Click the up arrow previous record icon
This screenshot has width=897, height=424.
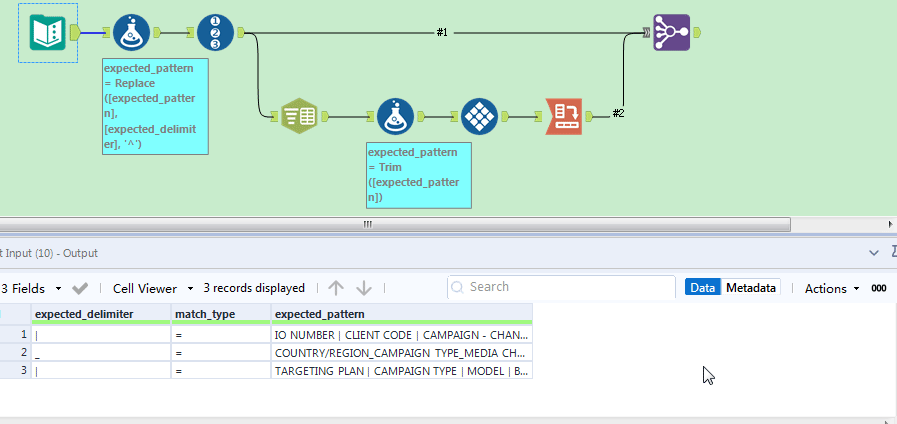336,288
